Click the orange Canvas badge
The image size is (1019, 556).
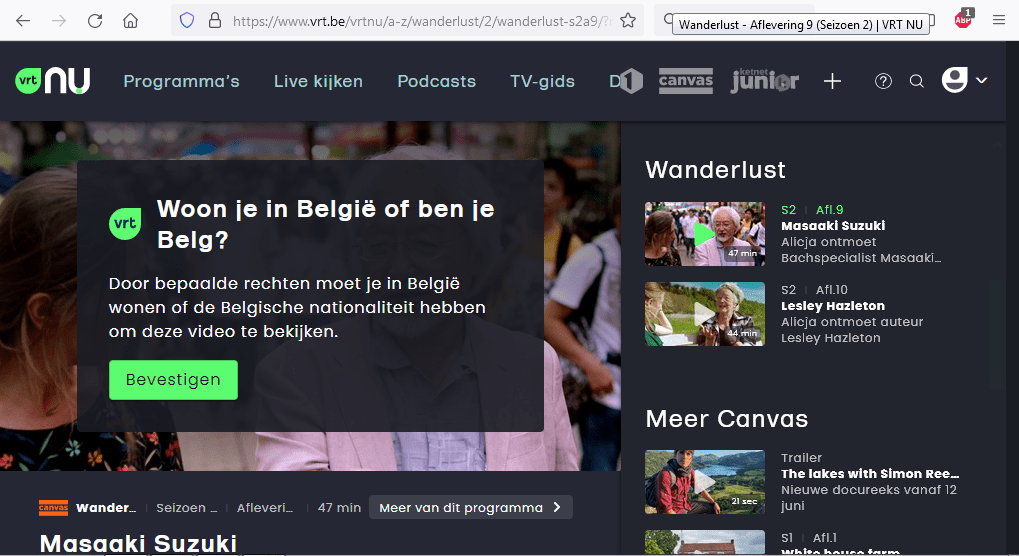coord(53,508)
